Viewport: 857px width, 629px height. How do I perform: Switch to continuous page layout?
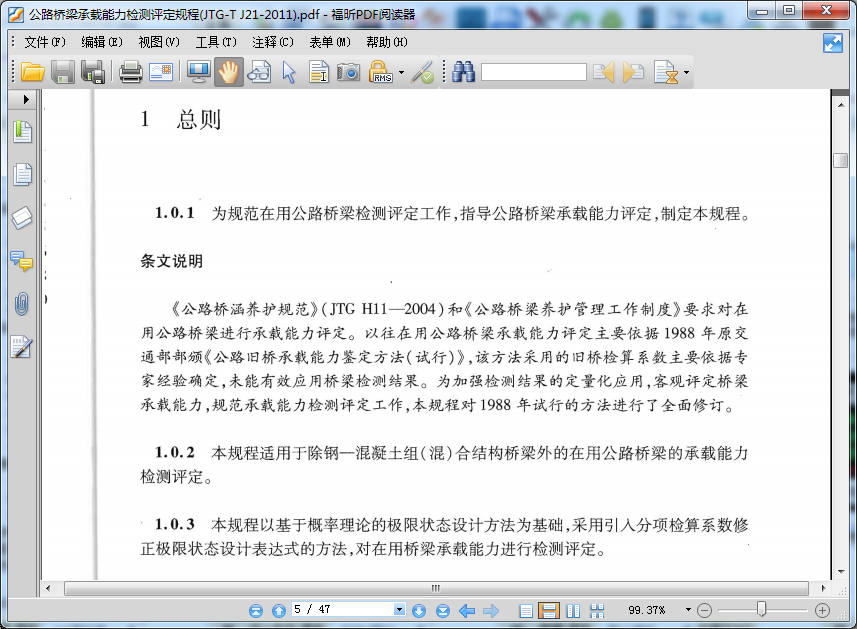[x=549, y=610]
